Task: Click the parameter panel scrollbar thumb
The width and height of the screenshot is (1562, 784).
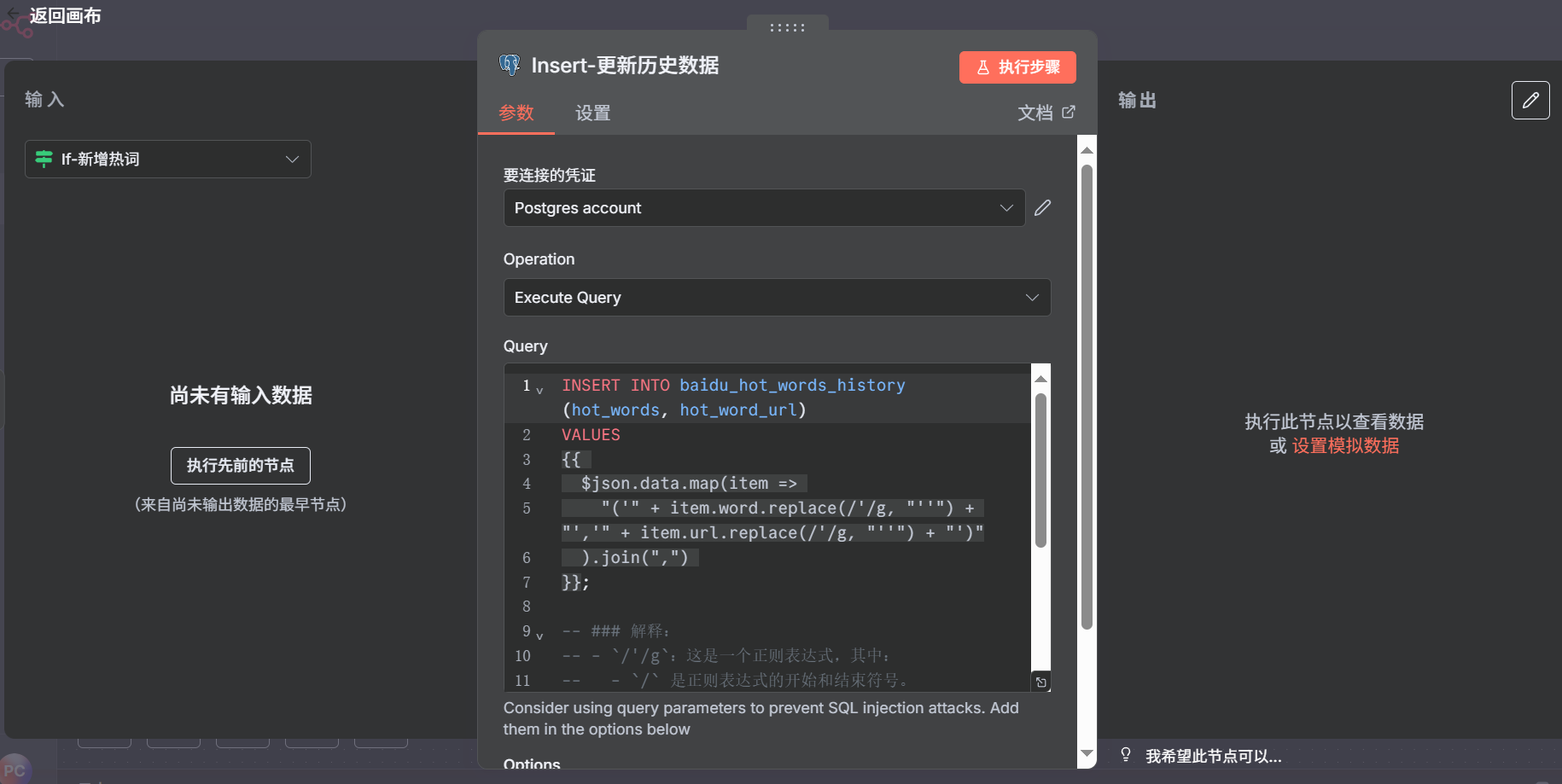Action: 1087,397
